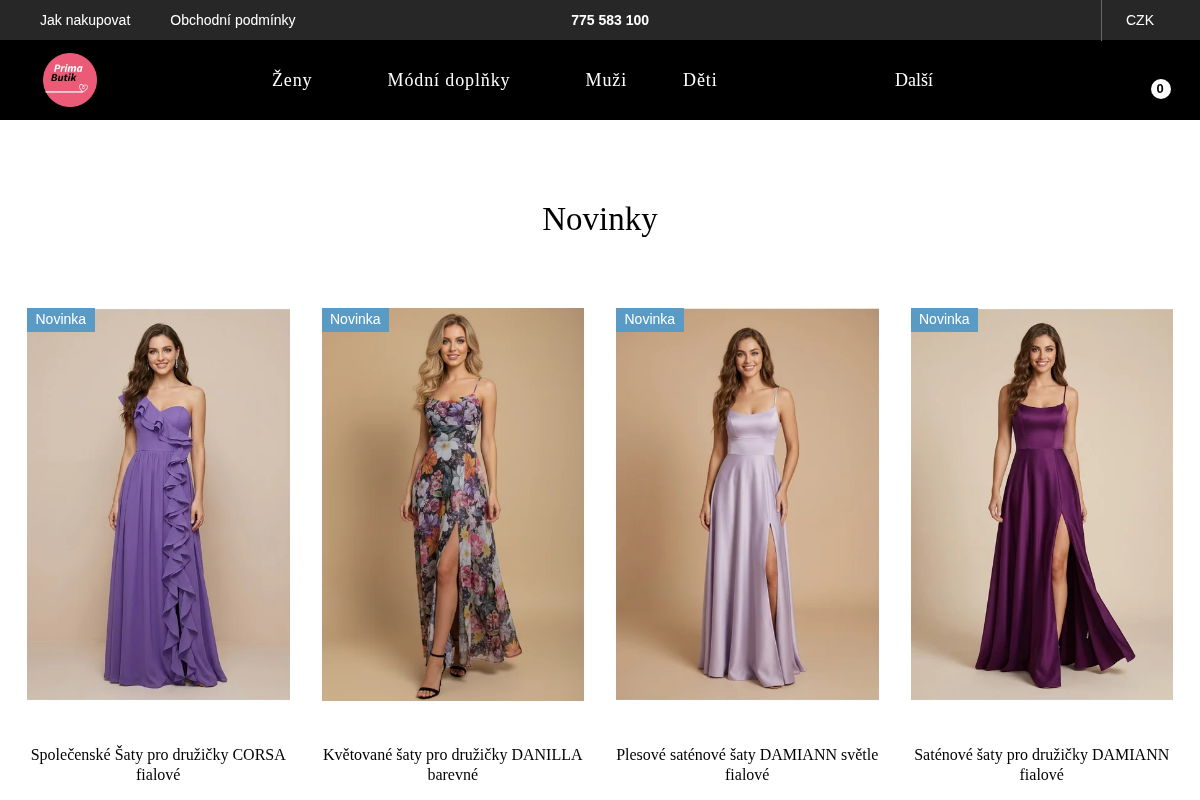
Task: Click Novinka badge on light lilac dress
Action: 650,320
